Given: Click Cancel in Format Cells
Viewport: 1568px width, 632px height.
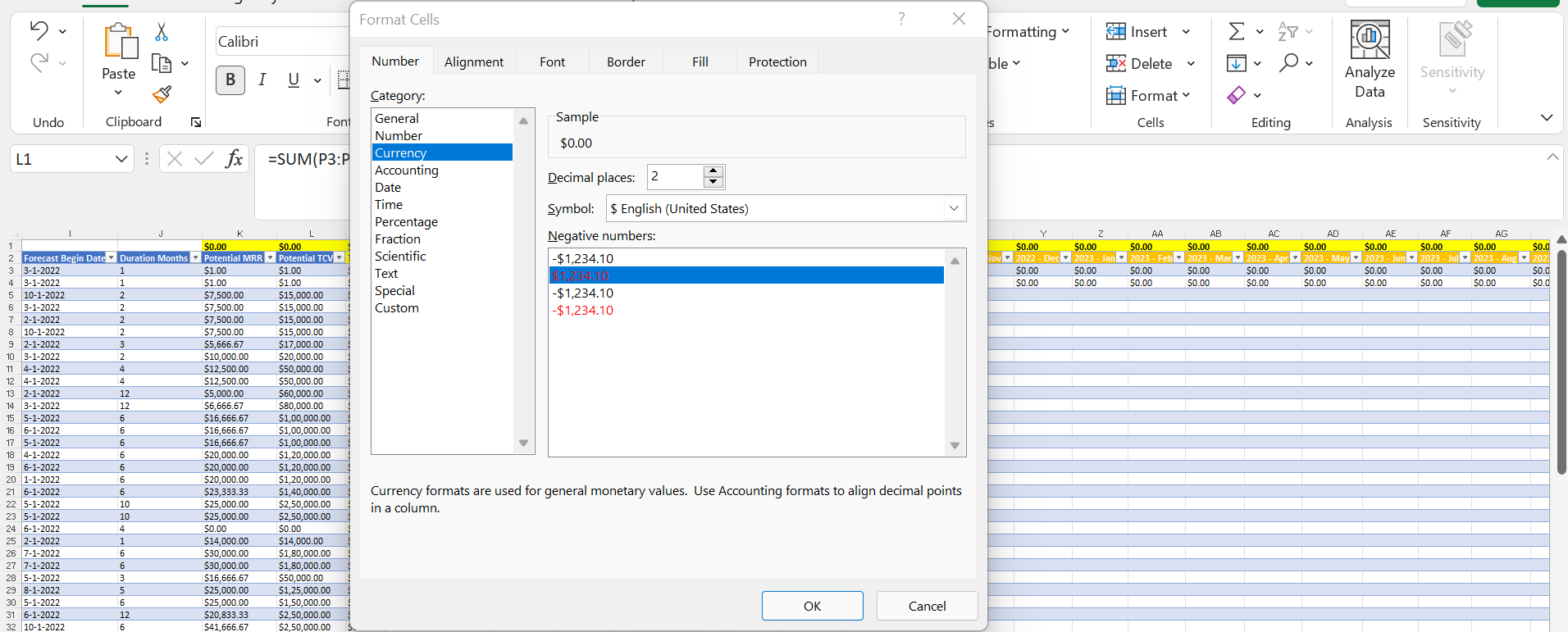Looking at the screenshot, I should coord(927,606).
